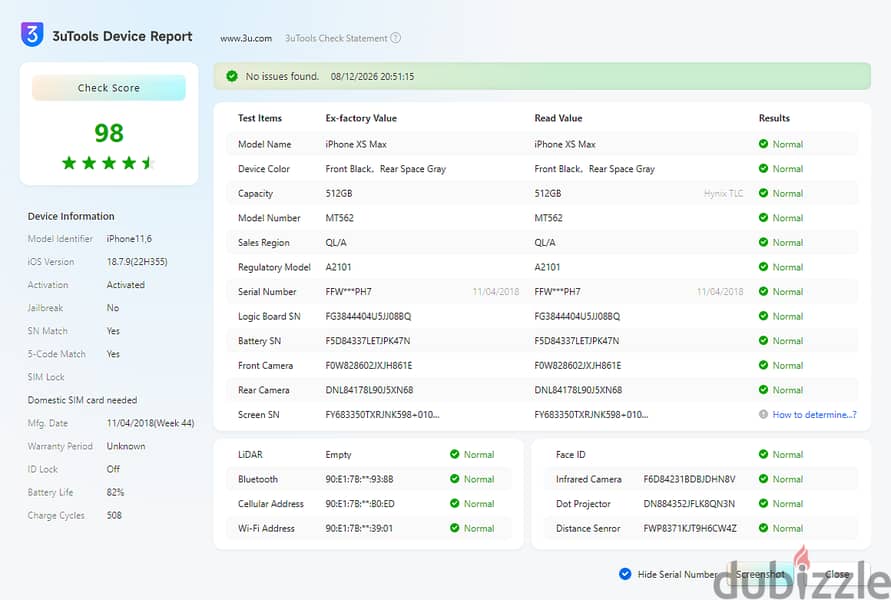Viewport: 891px width, 600px height.
Task: Select the Charge Cycles 508 value
Action: (x=114, y=515)
